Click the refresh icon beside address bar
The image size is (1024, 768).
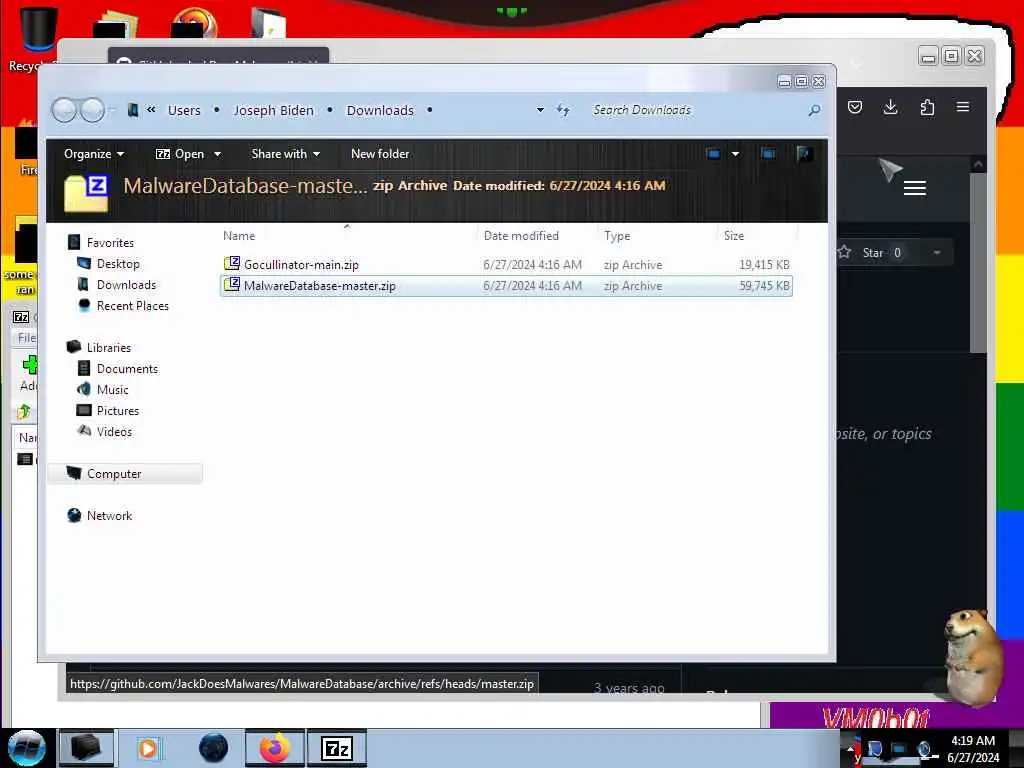[x=563, y=110]
